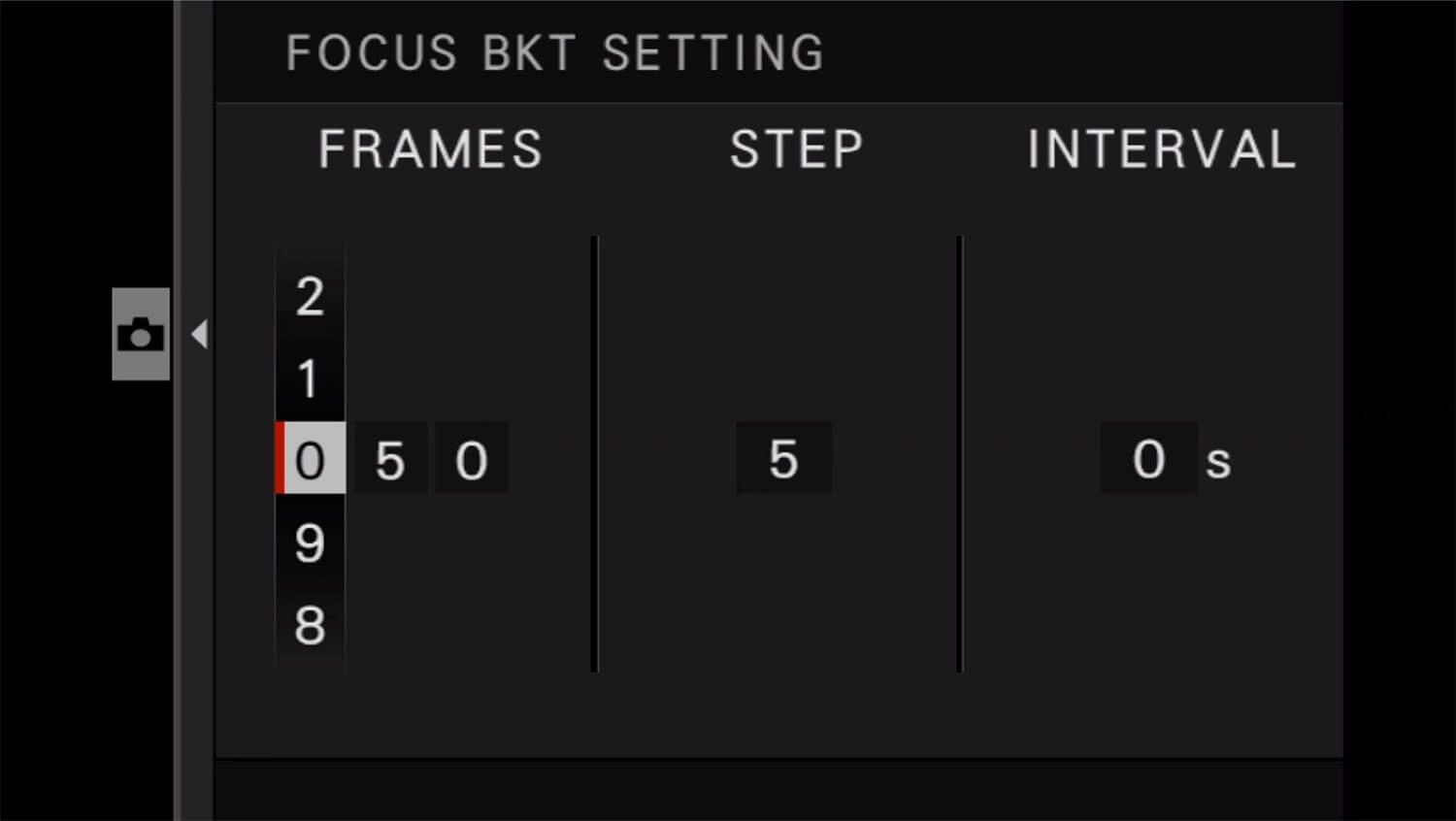The image size is (1456, 821).
Task: Pick digit 8 in the frames roller
Action: (x=310, y=625)
